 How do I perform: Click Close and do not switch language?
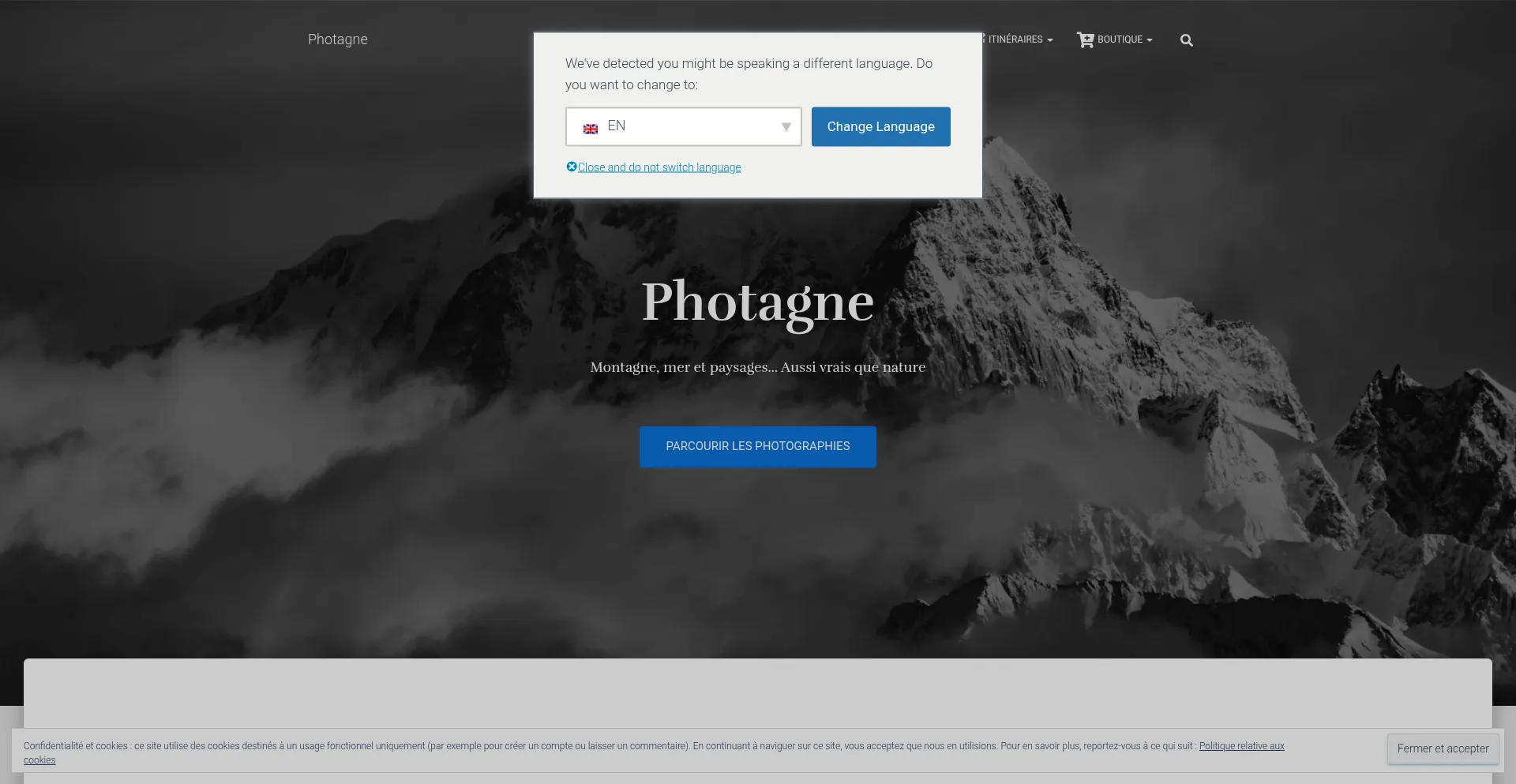tap(659, 167)
